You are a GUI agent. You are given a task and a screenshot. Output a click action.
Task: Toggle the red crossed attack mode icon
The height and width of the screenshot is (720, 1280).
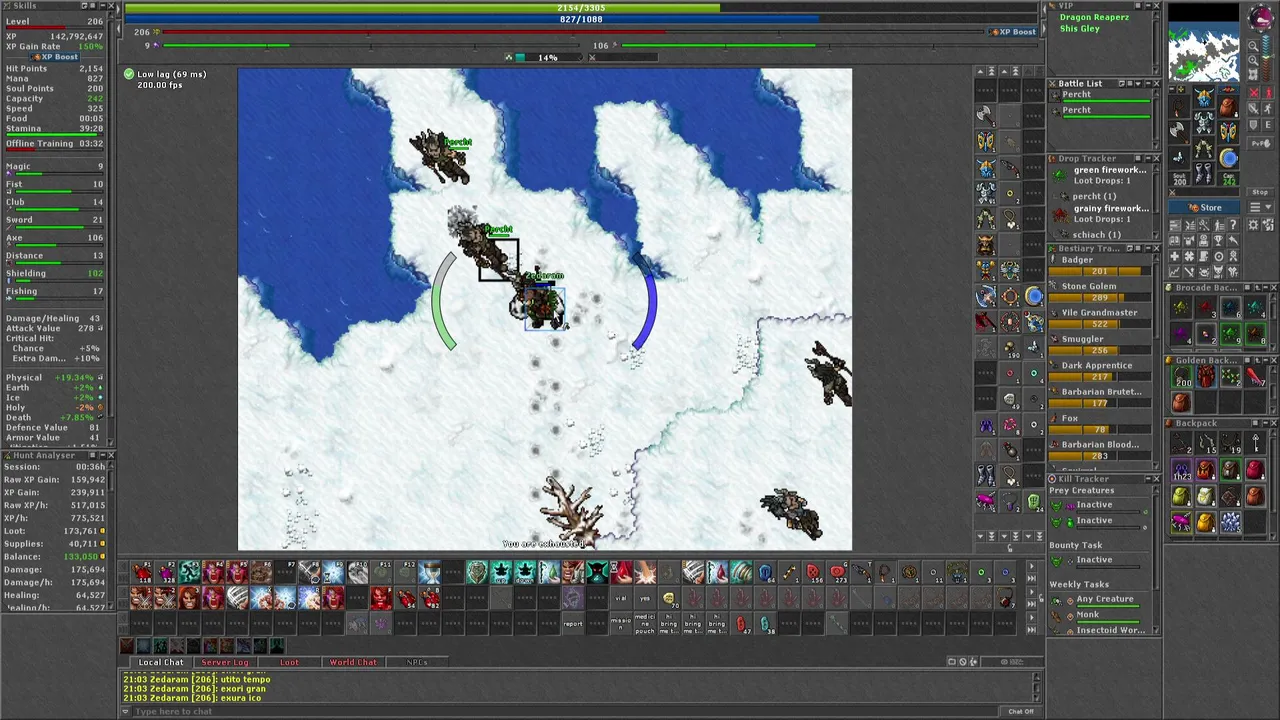coord(1254,94)
